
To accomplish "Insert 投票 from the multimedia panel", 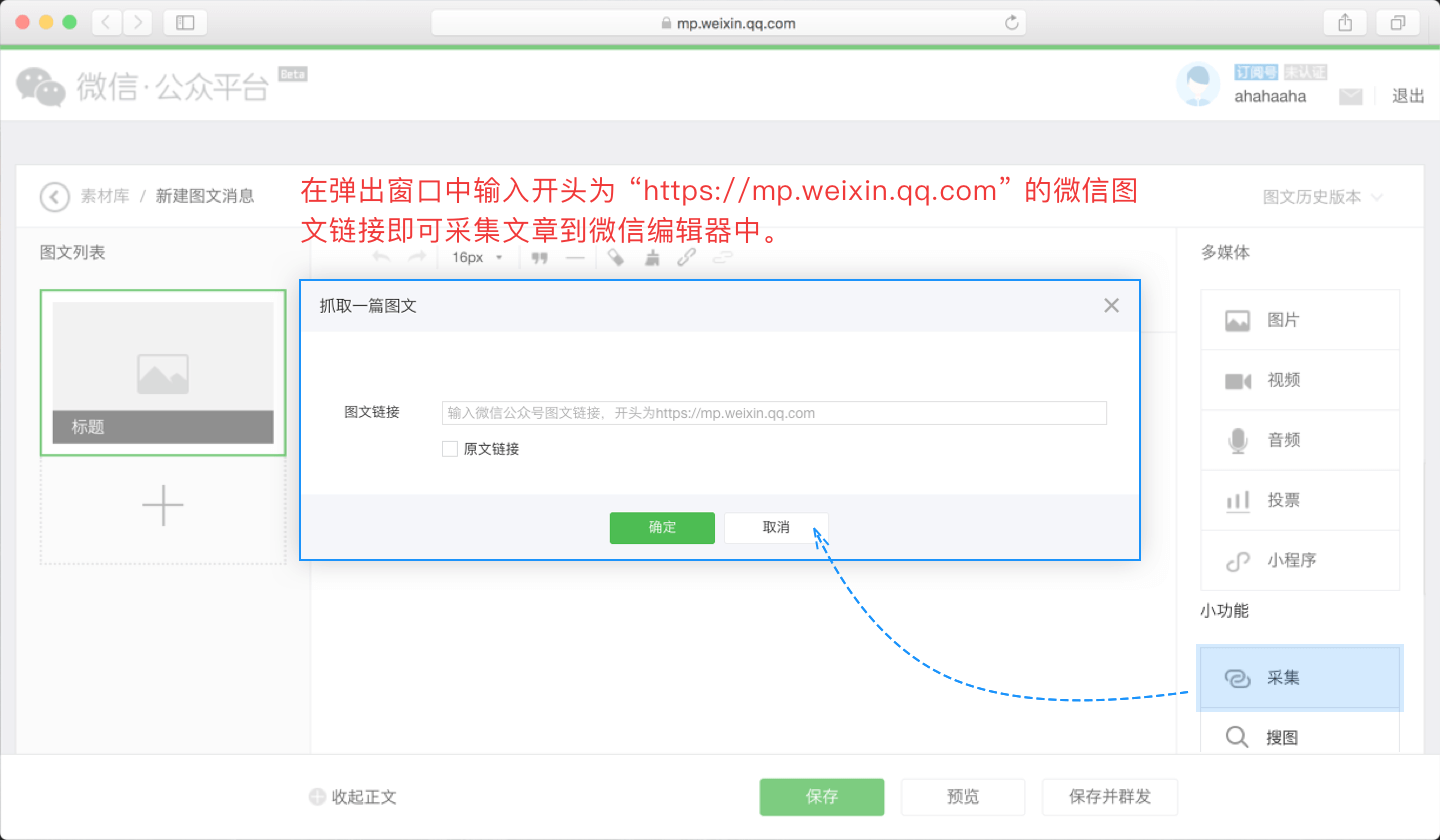I will tap(1300, 500).
